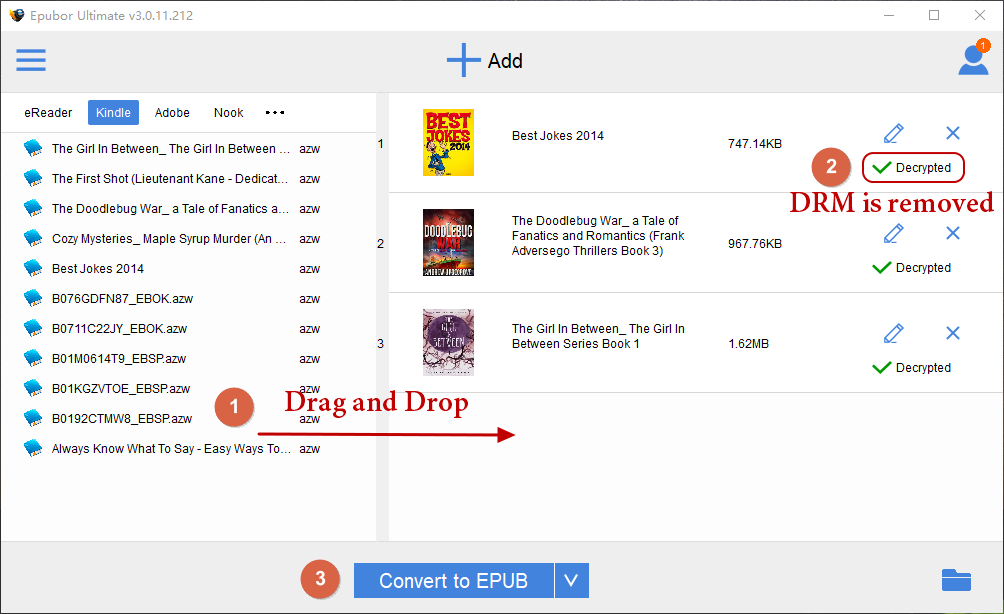Click the 967.76KB file size
1004x614 pixels.
(755, 243)
